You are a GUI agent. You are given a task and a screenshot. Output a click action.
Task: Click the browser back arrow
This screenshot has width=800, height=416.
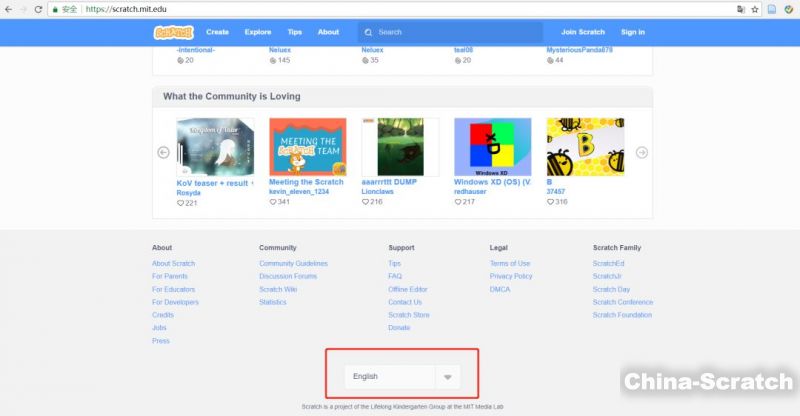[8, 9]
